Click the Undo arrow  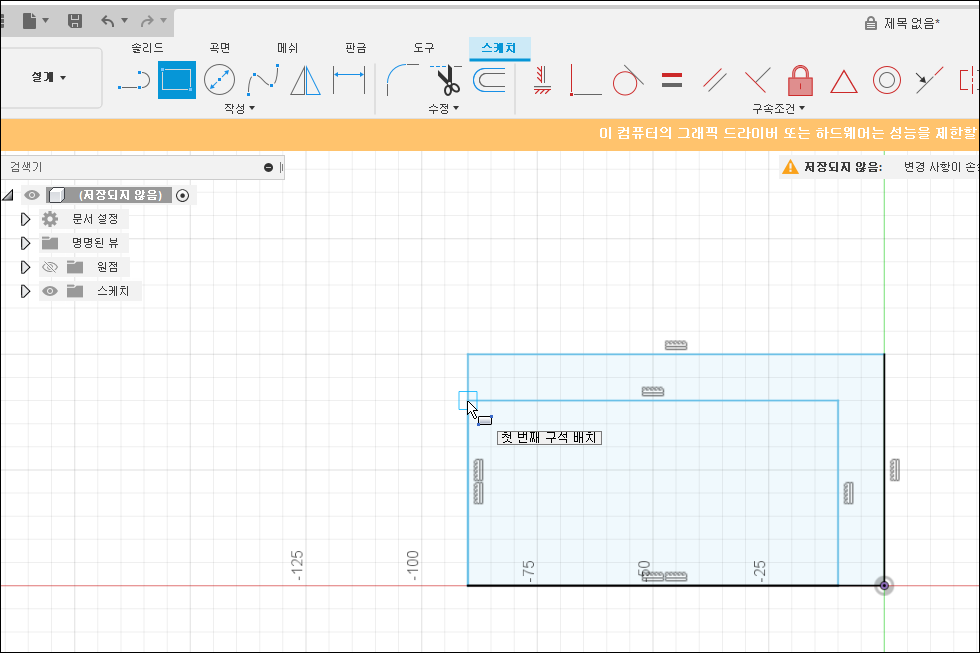click(x=108, y=21)
